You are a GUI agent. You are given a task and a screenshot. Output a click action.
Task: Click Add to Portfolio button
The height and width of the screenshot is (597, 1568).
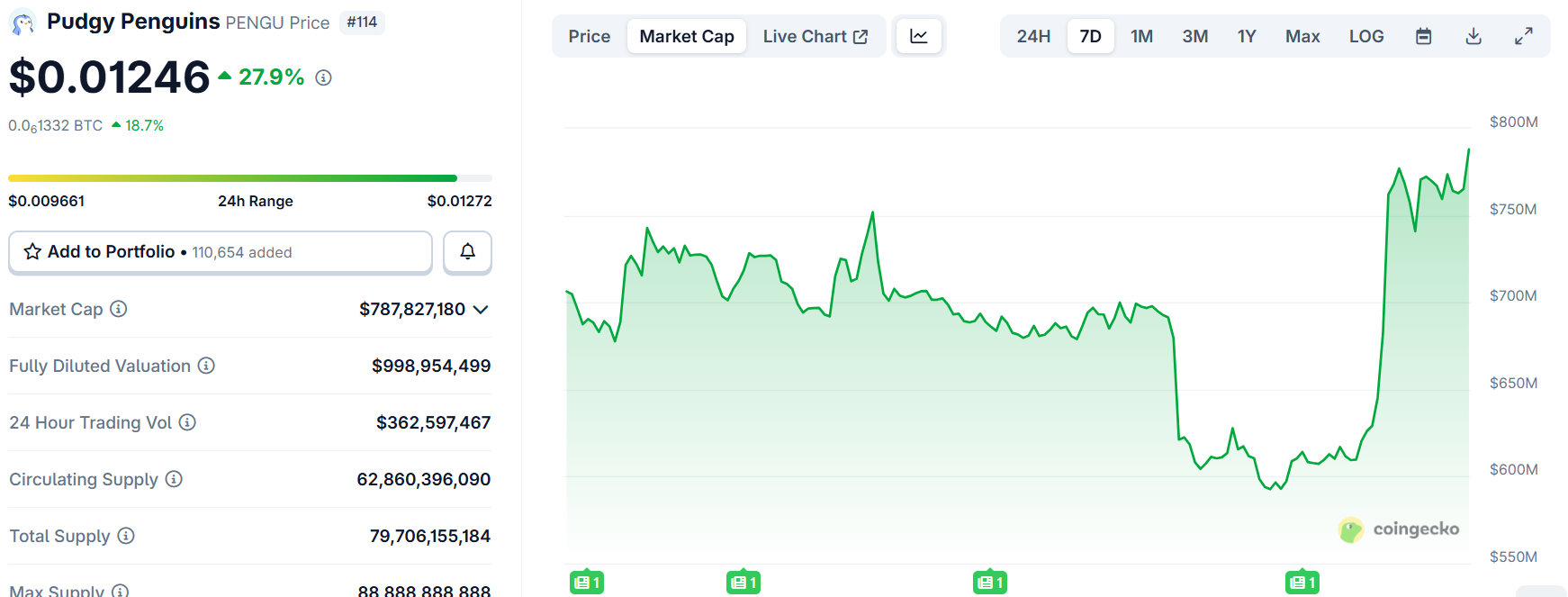click(221, 252)
